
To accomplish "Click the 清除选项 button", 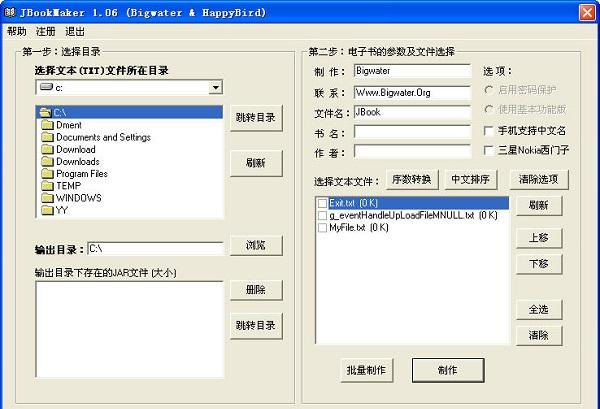I will point(539,179).
